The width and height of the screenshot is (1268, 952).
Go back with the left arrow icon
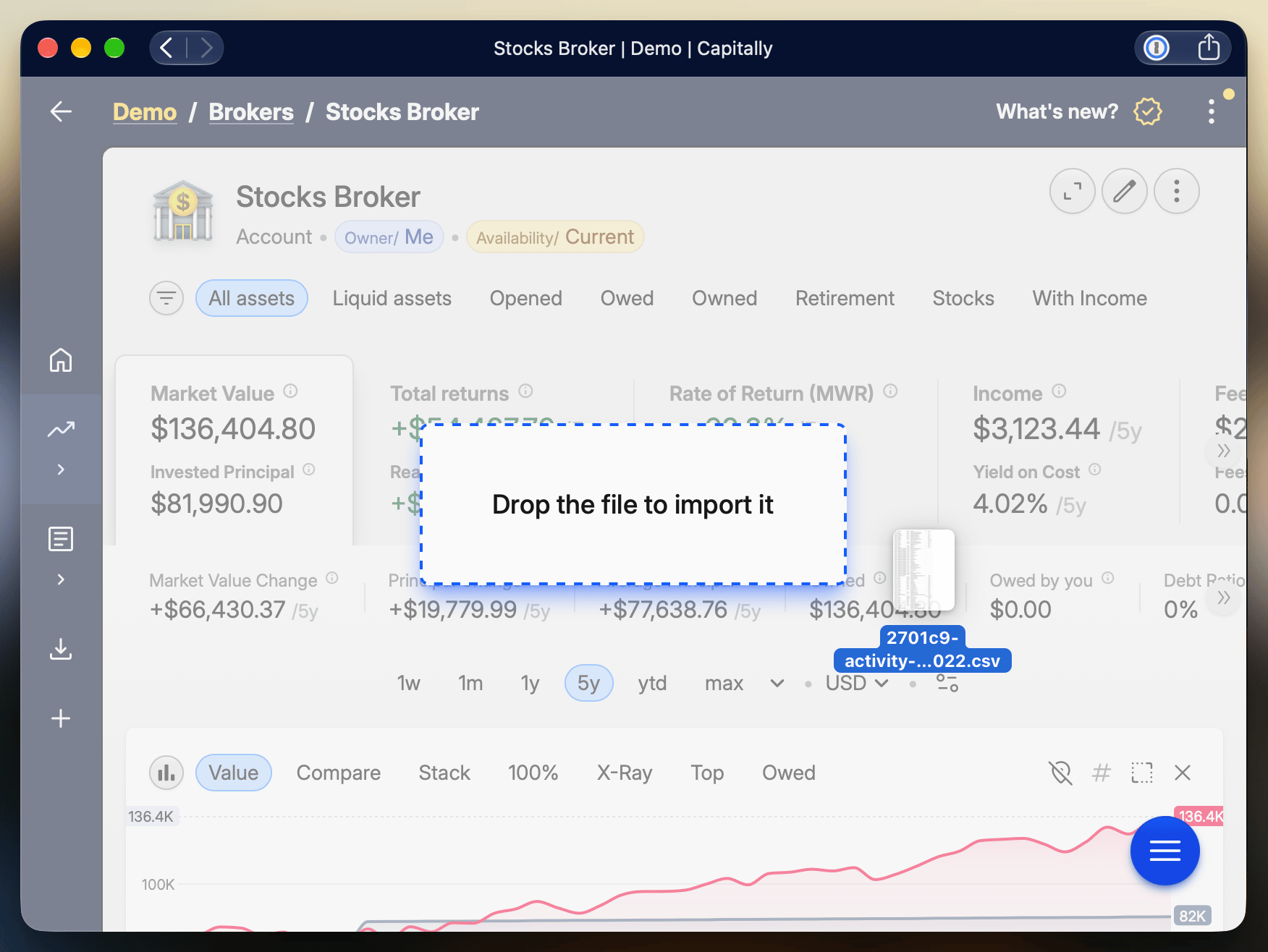point(61,111)
